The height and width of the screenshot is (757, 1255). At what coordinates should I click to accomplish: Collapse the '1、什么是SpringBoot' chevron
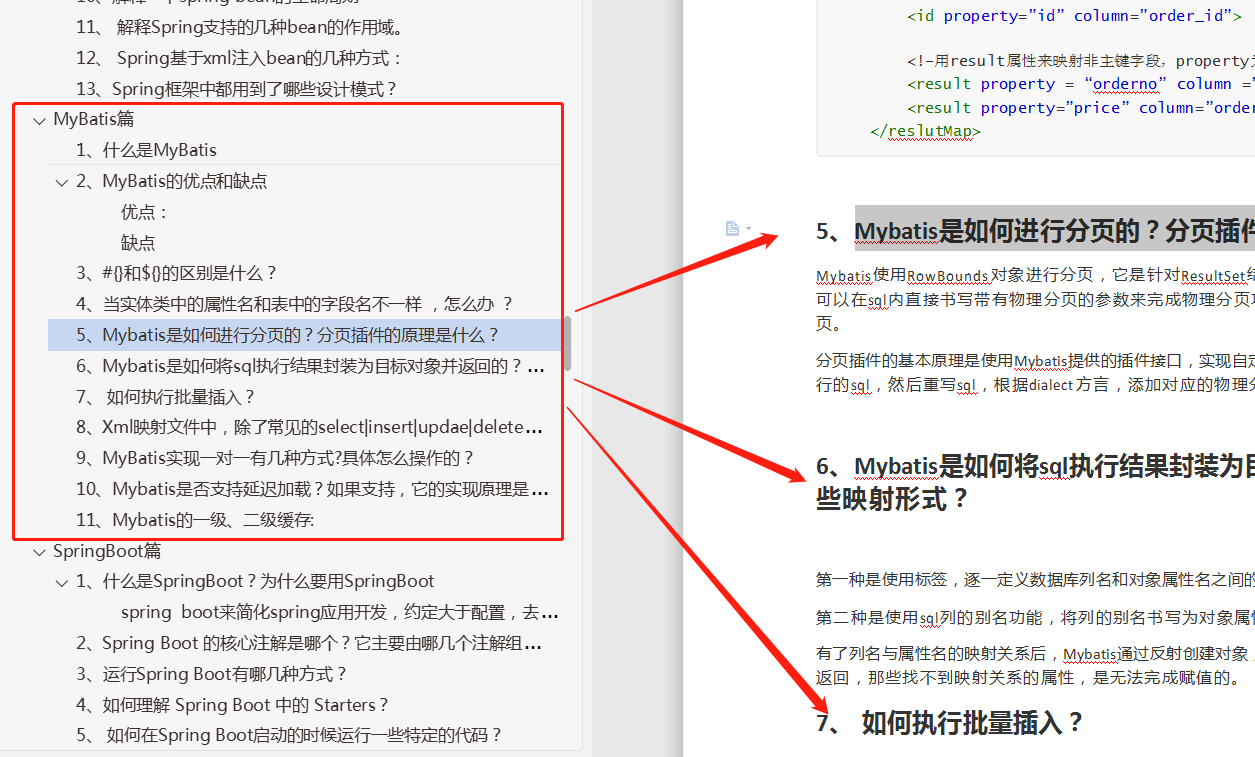click(x=62, y=582)
